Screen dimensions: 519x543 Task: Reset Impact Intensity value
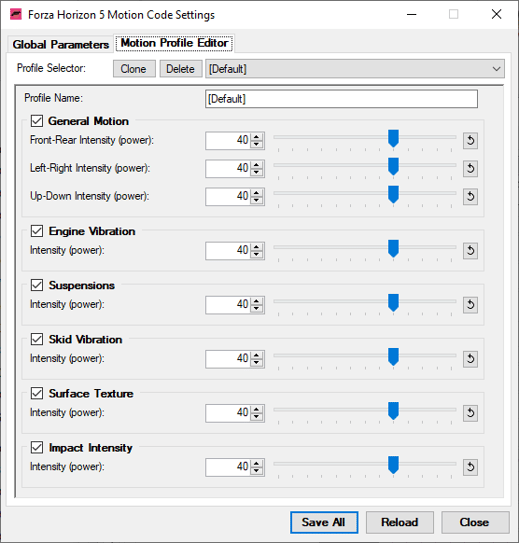[470, 467]
